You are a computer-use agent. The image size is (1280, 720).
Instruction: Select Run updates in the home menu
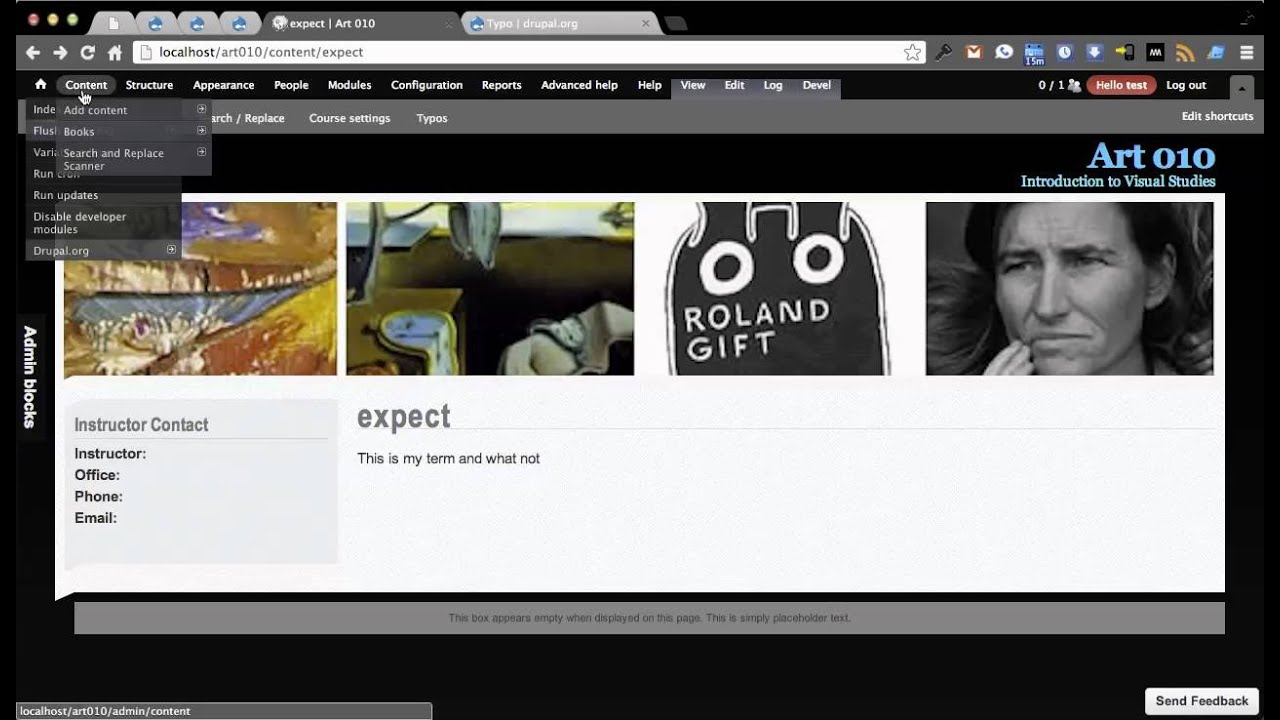point(66,195)
